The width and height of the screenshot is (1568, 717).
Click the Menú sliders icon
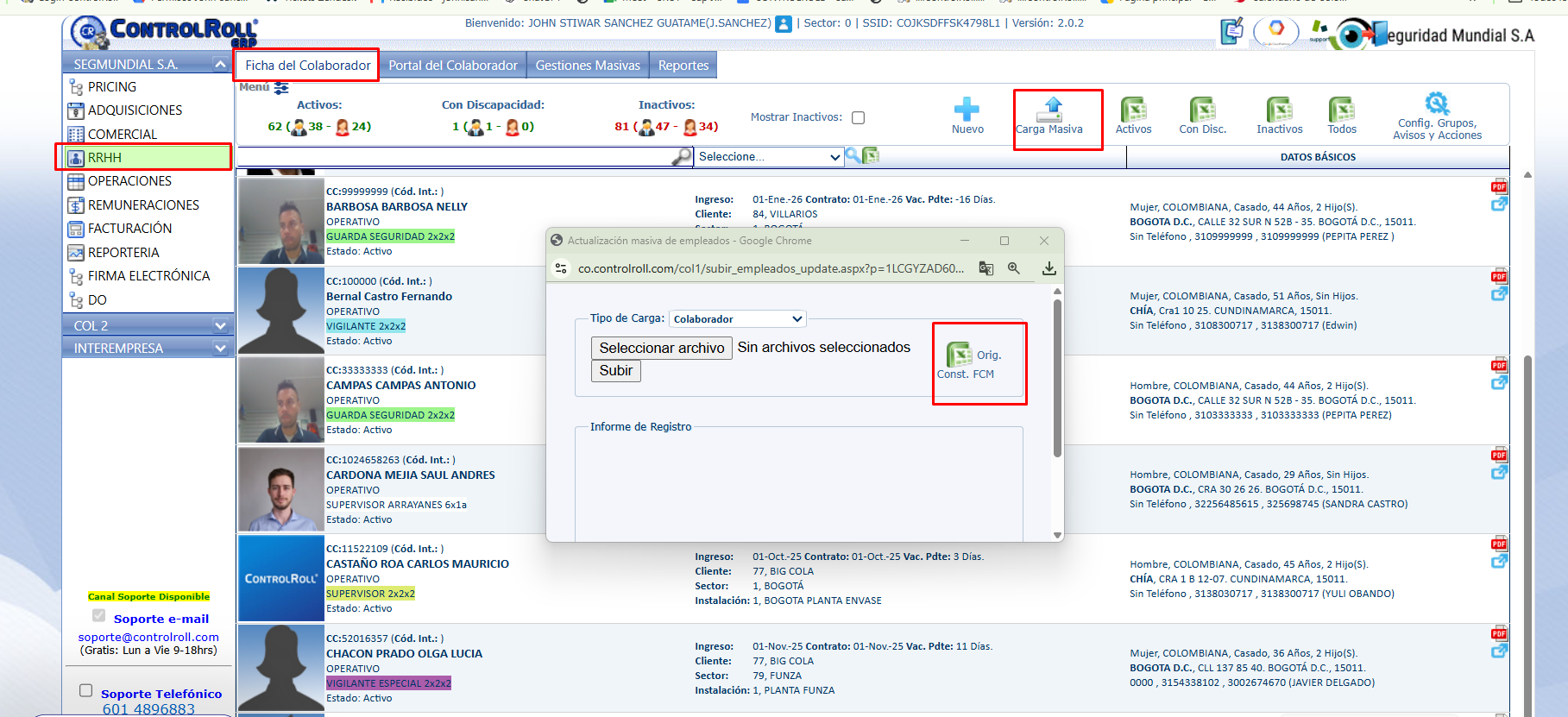click(281, 88)
